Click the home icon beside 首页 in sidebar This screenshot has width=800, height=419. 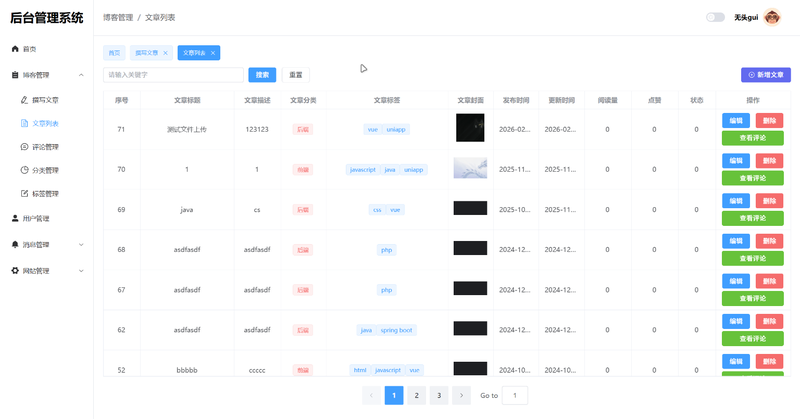(x=15, y=49)
